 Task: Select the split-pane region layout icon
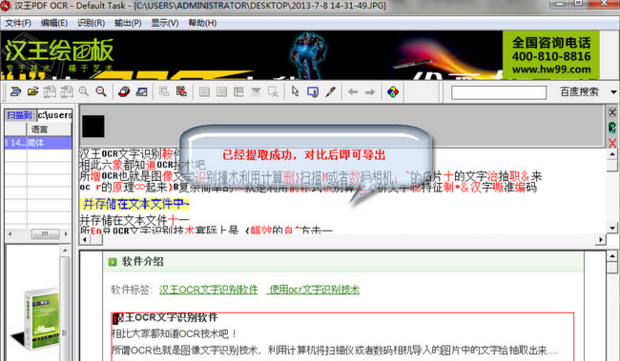[239, 92]
